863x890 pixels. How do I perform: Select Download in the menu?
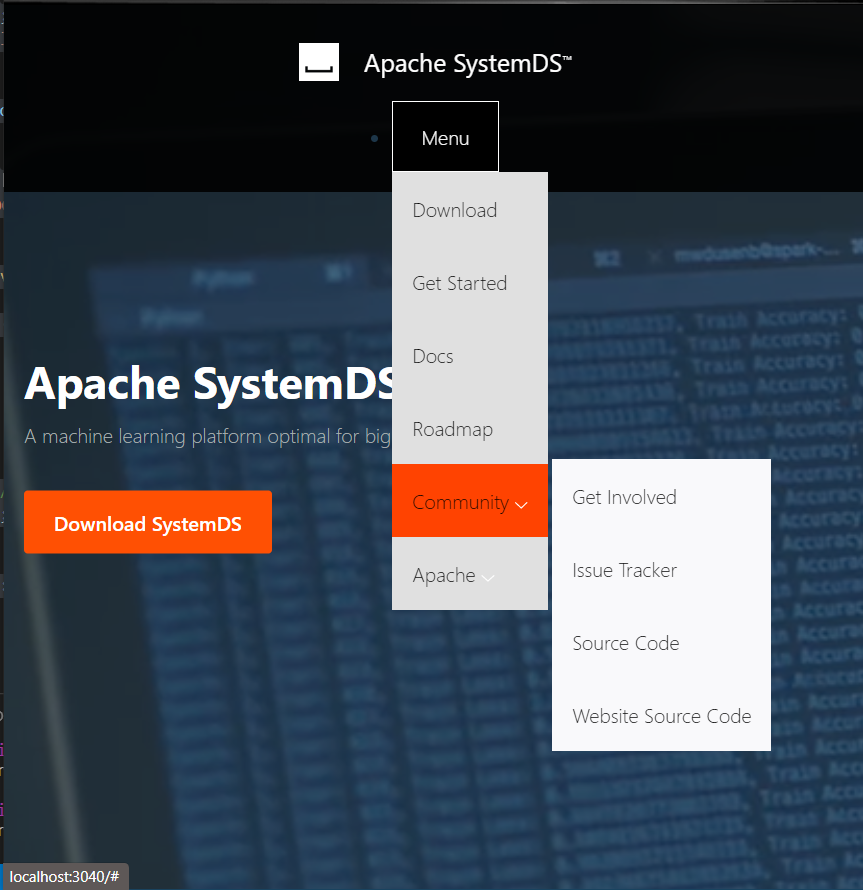pos(470,210)
